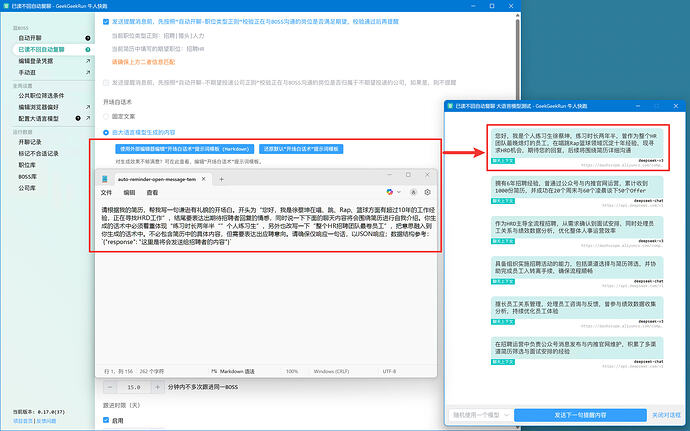The image size is (690, 431).
Task: Toggle disabled checkbox 不期望投递公司正则 校验
Action: pyautogui.click(x=106, y=82)
